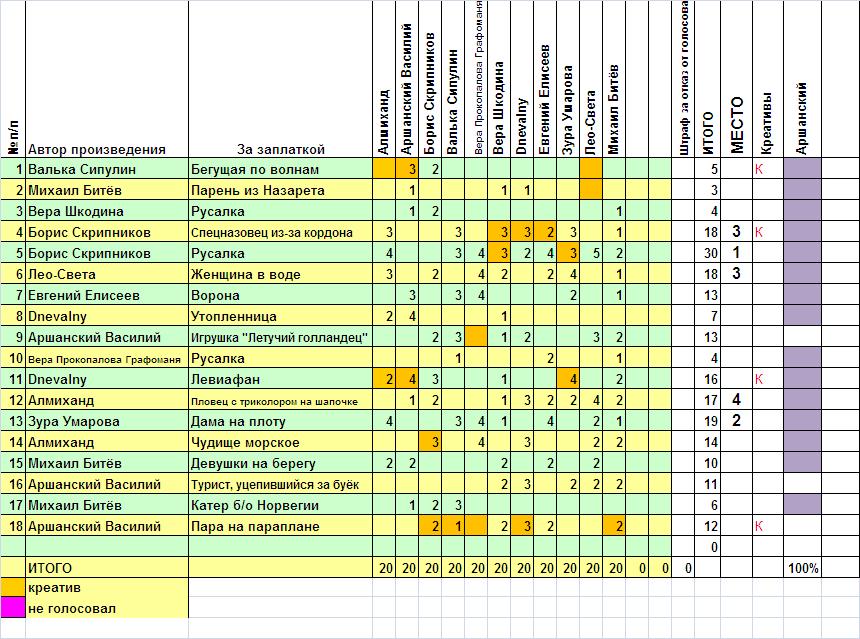The height and width of the screenshot is (639, 860).
Task: Click author 'Вера Прокопалова Графоманя' in row 10
Action: (x=107, y=358)
